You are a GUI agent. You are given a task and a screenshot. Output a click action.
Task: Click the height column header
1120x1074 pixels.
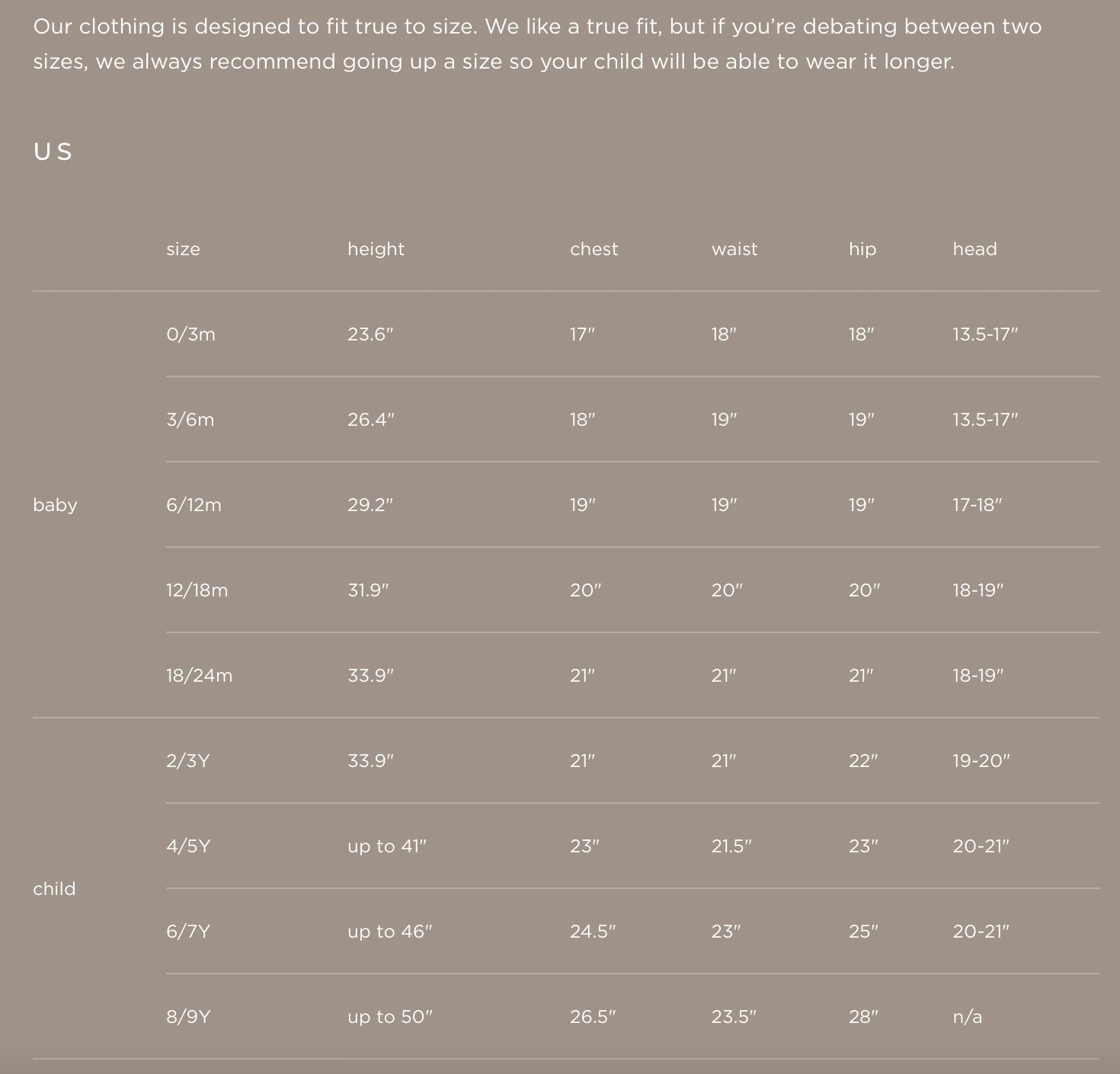coord(376,249)
